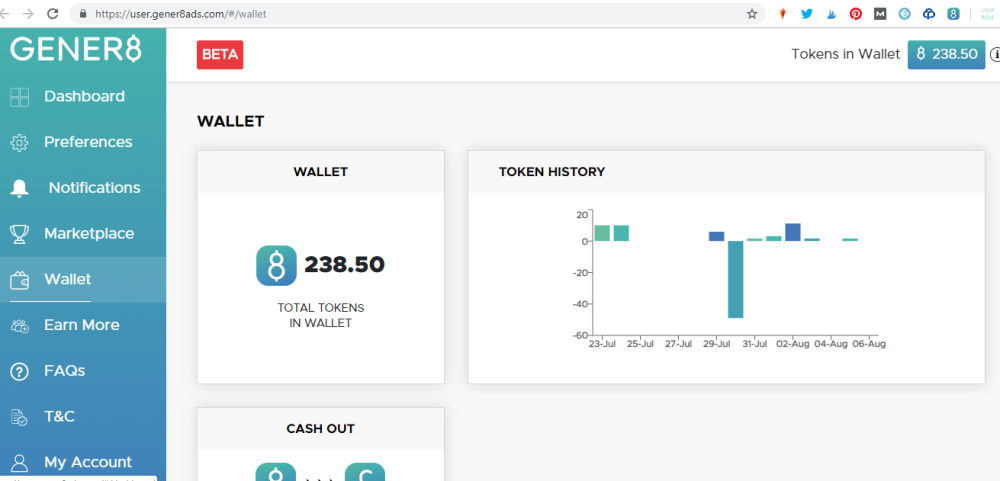Click the Twitter extension icon
This screenshot has width=1000, height=481.
point(807,13)
